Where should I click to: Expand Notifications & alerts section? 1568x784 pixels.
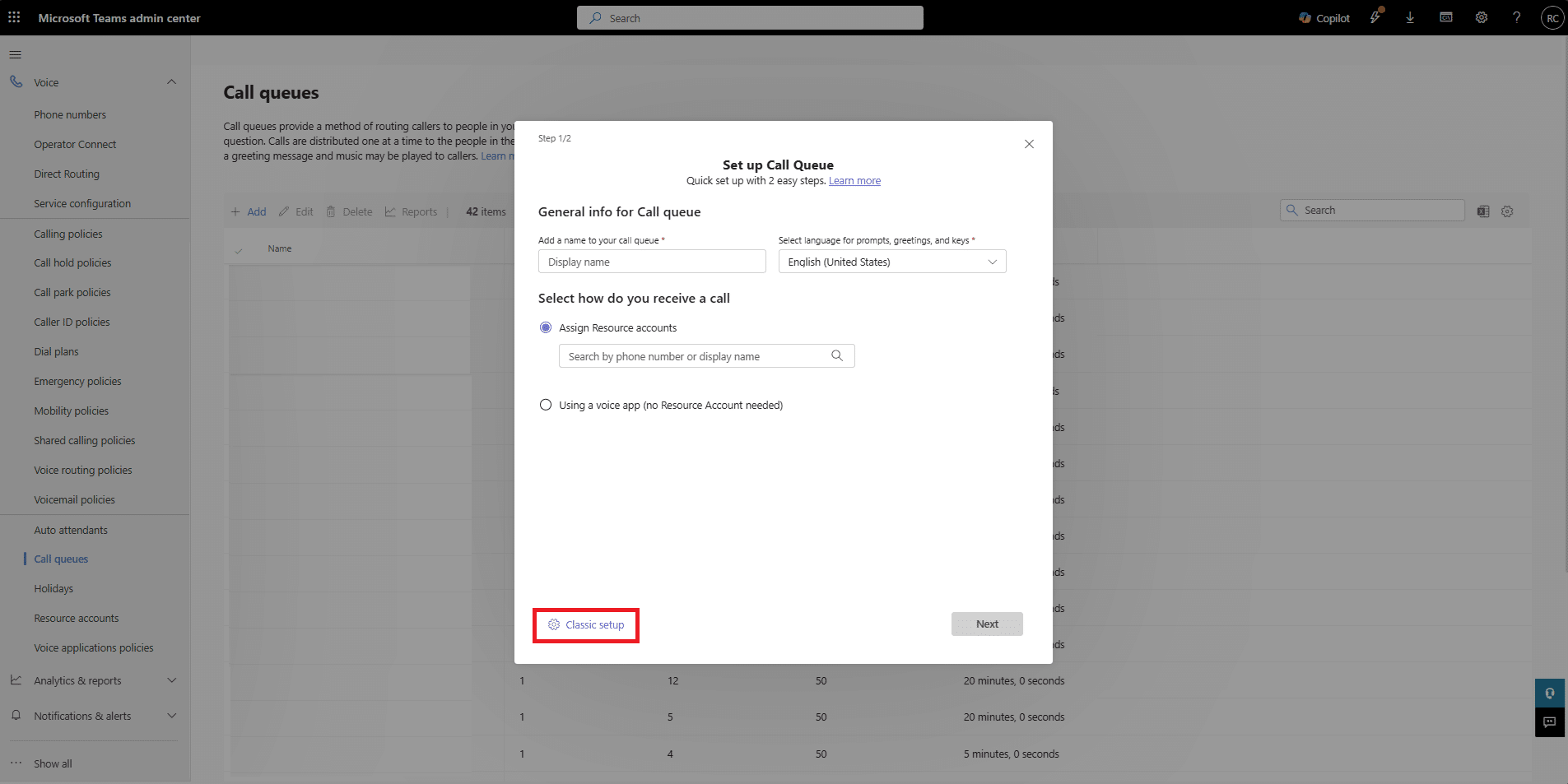(171, 716)
